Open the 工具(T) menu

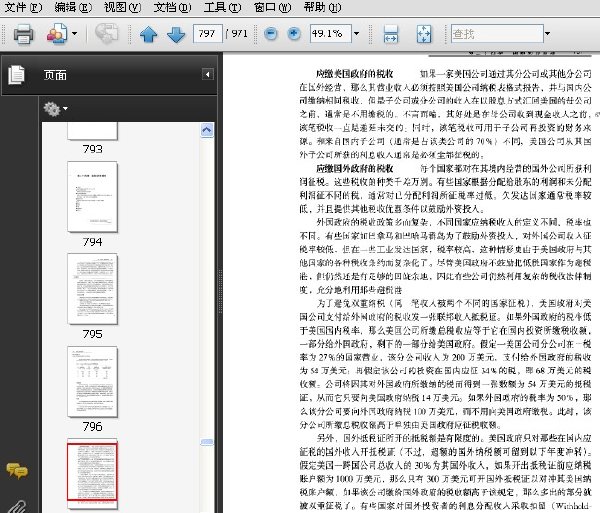[222, 7]
